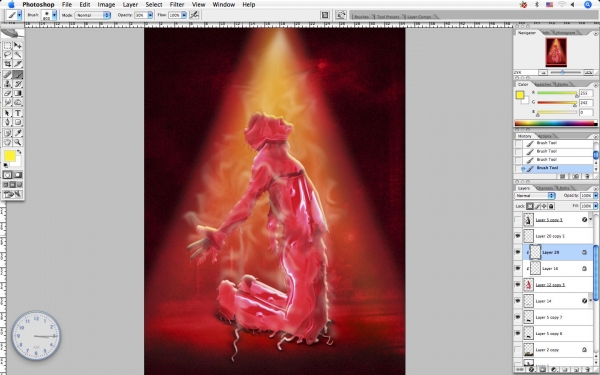This screenshot has width=600, height=375.
Task: Select the Brush tool in toolbox
Action: tap(18, 75)
